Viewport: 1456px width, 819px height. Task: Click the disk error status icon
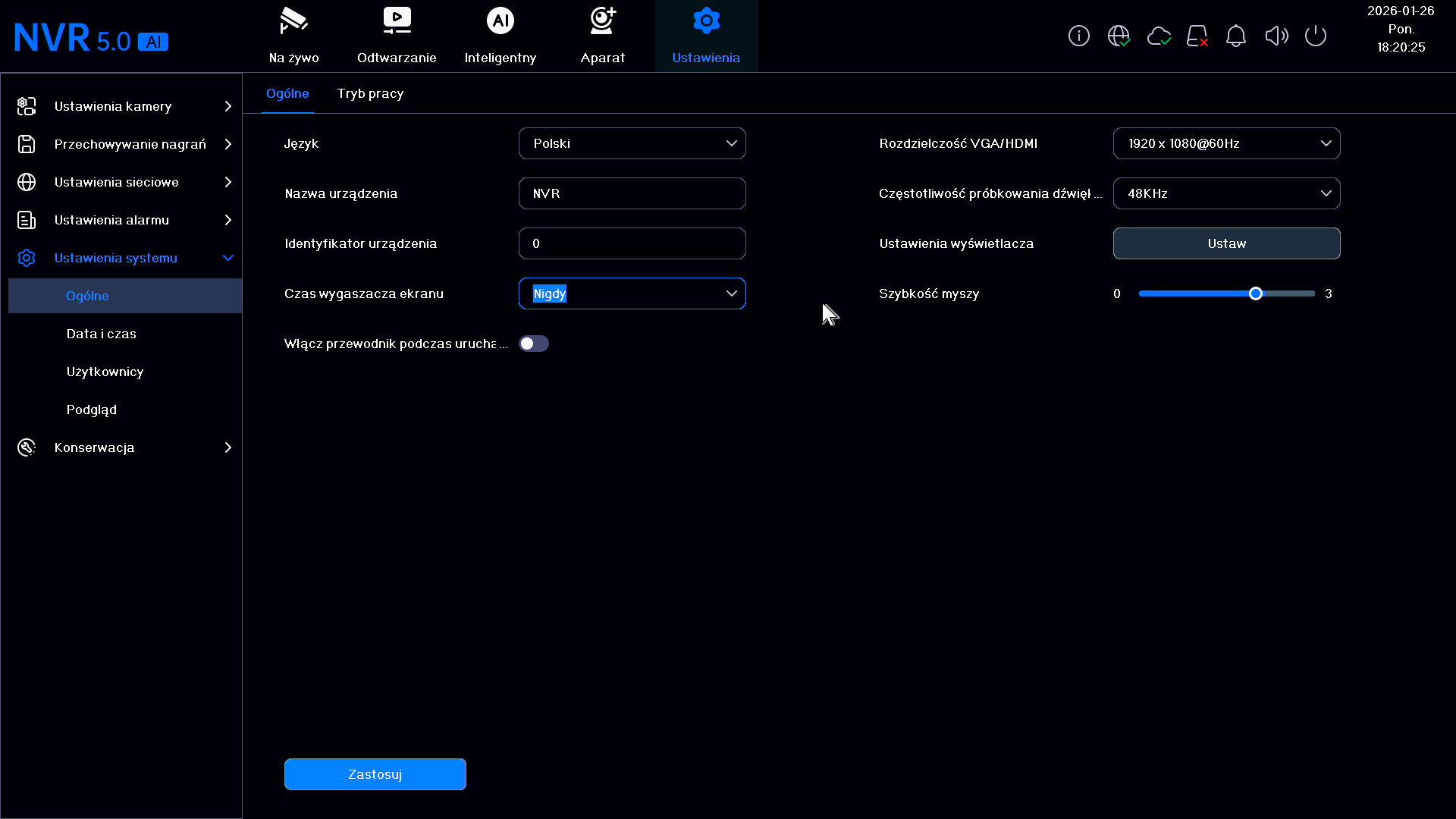1197,36
